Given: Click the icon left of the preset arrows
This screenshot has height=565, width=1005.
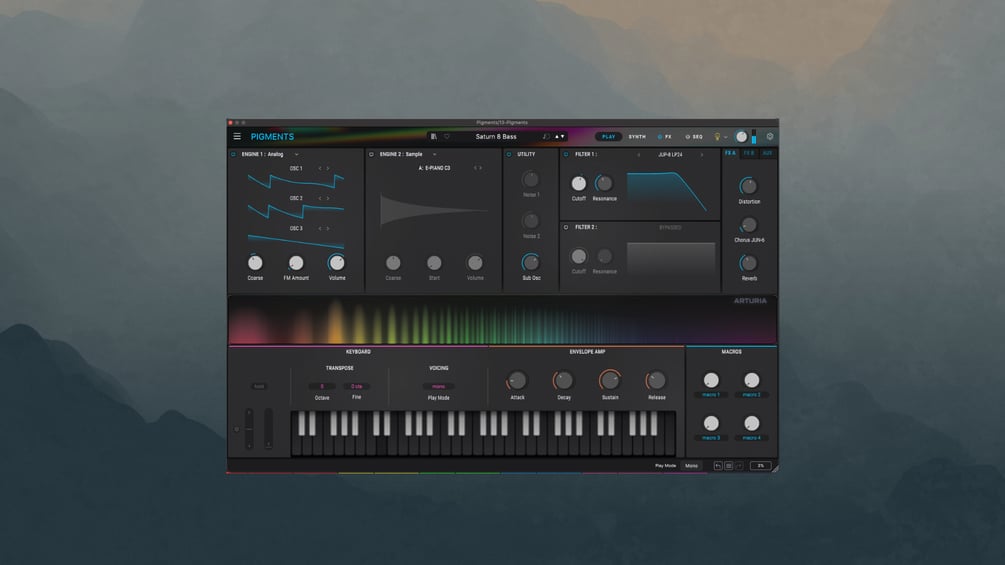Looking at the screenshot, I should (x=546, y=136).
